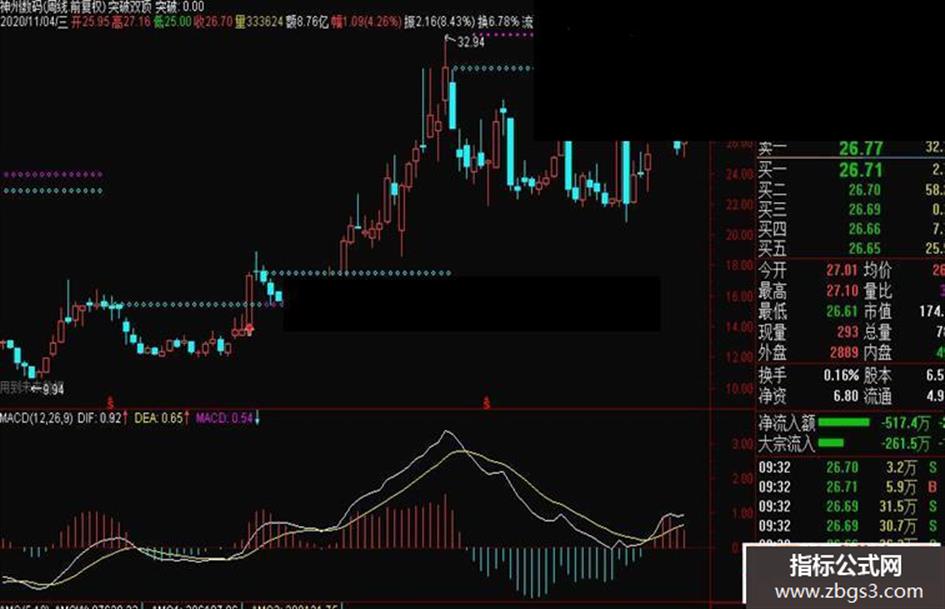Click the volume value 量333624
The height and width of the screenshot is (609, 945).
pos(259,22)
